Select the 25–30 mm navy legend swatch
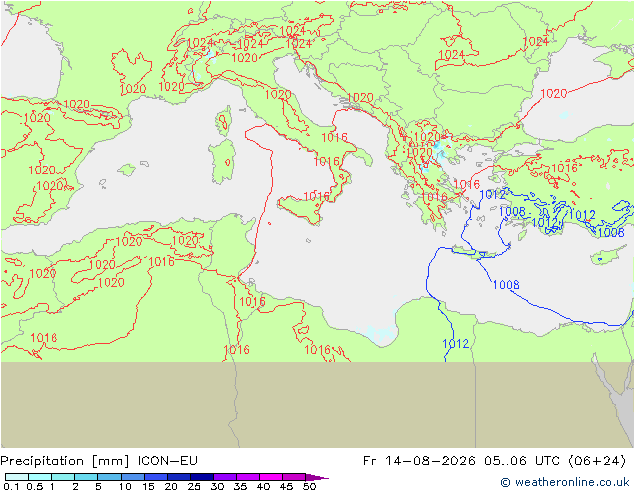Viewport: 634px width, 490px height. [202, 477]
